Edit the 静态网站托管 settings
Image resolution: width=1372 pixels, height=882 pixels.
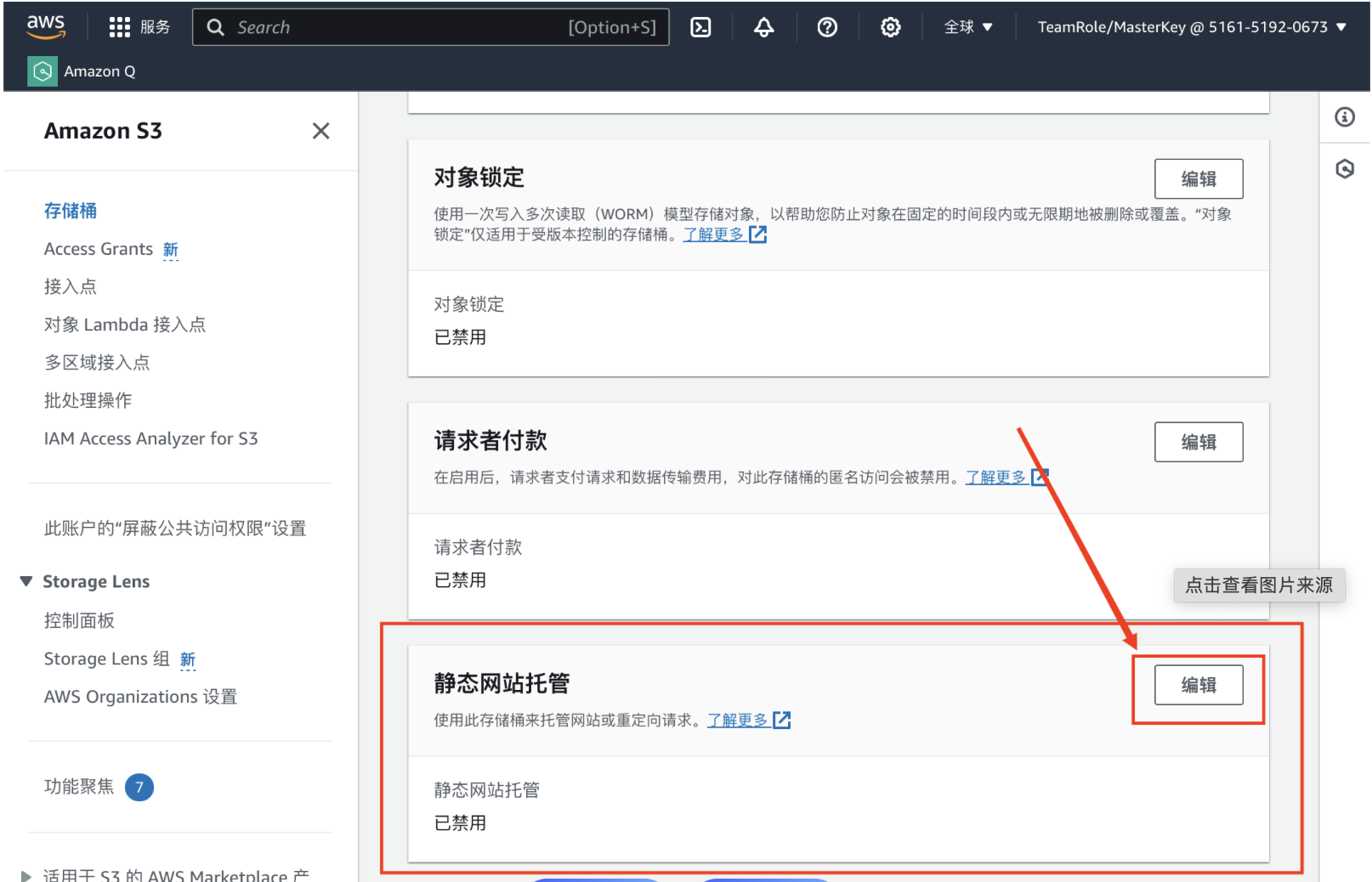click(x=1199, y=685)
